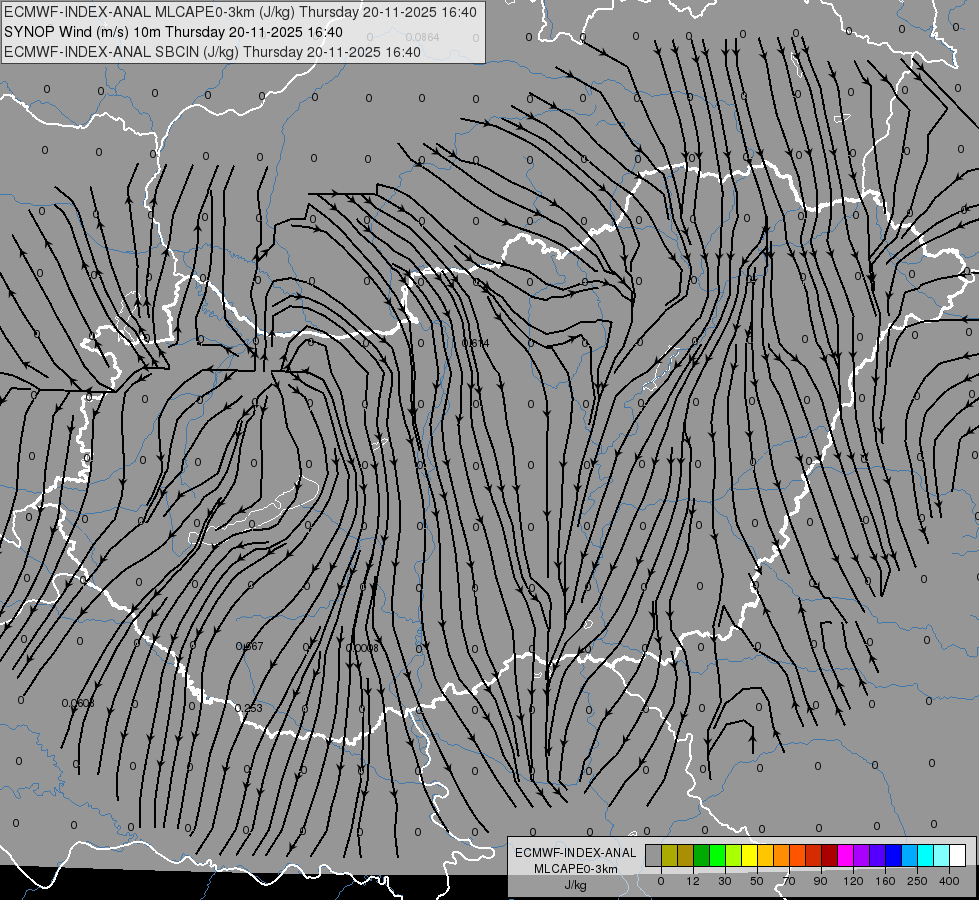The height and width of the screenshot is (900, 979).
Task: Click the legend value 30
Action: coord(725,881)
